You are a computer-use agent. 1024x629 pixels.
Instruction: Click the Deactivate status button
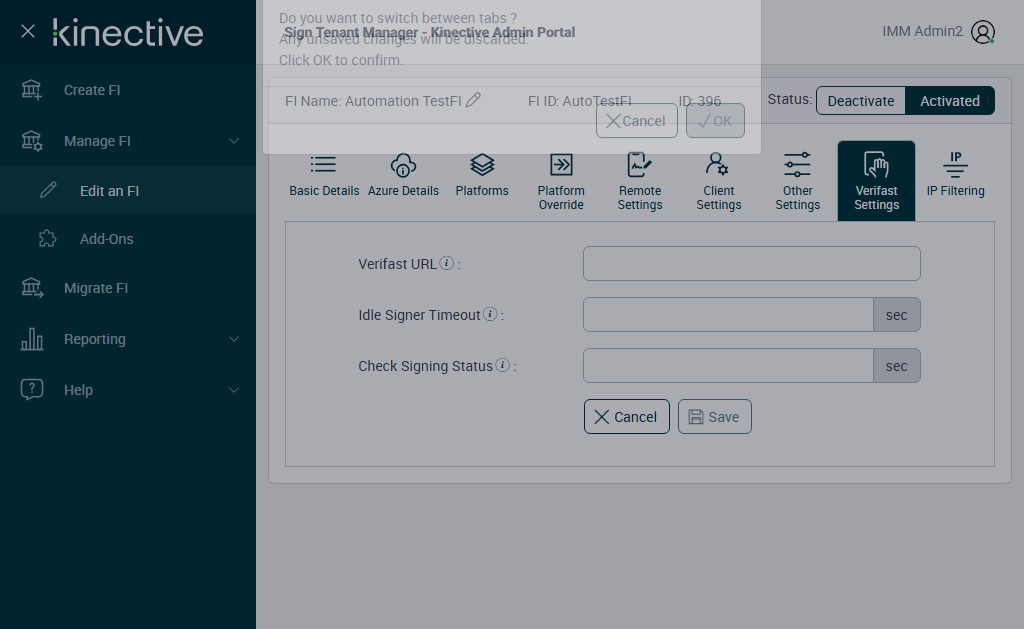click(861, 101)
